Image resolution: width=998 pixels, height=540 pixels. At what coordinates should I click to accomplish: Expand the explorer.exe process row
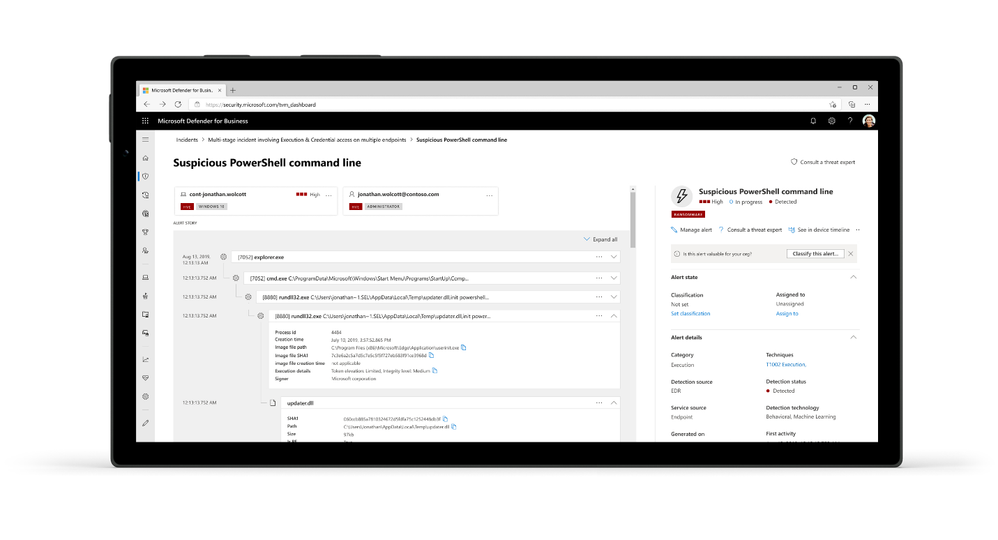click(614, 257)
